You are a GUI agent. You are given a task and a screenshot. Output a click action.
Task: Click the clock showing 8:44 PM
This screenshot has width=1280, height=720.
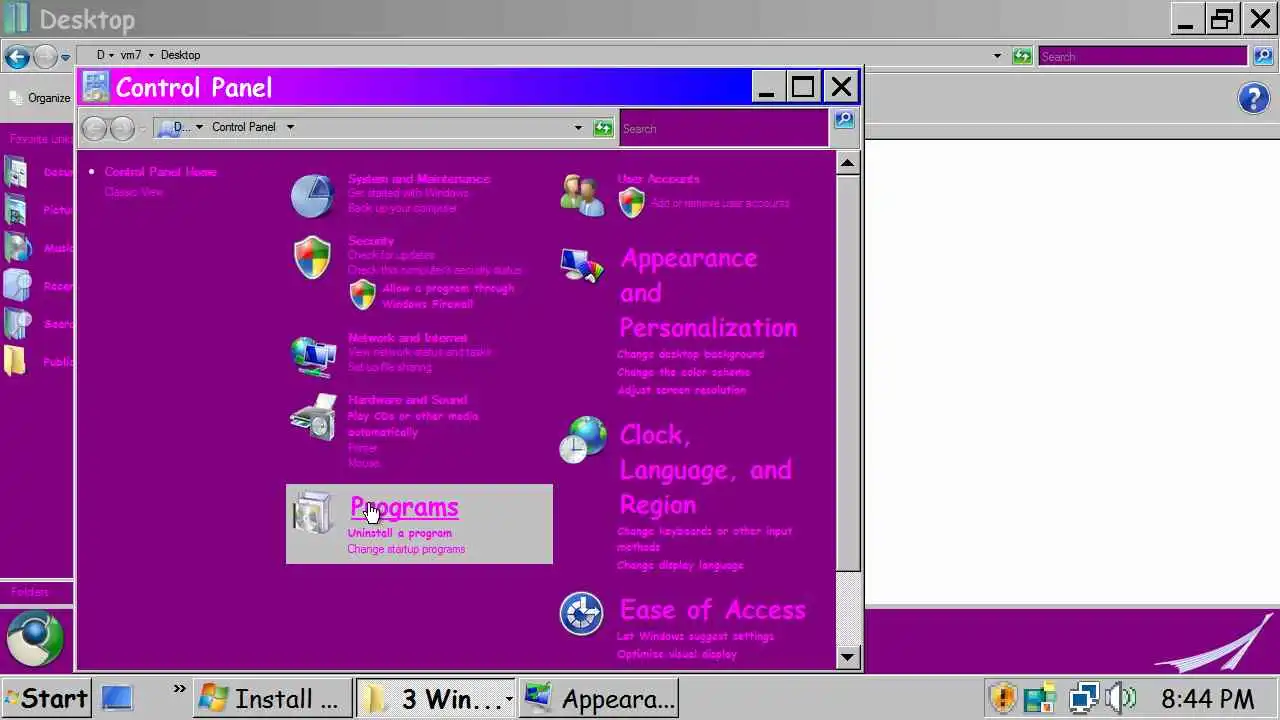(x=1207, y=698)
